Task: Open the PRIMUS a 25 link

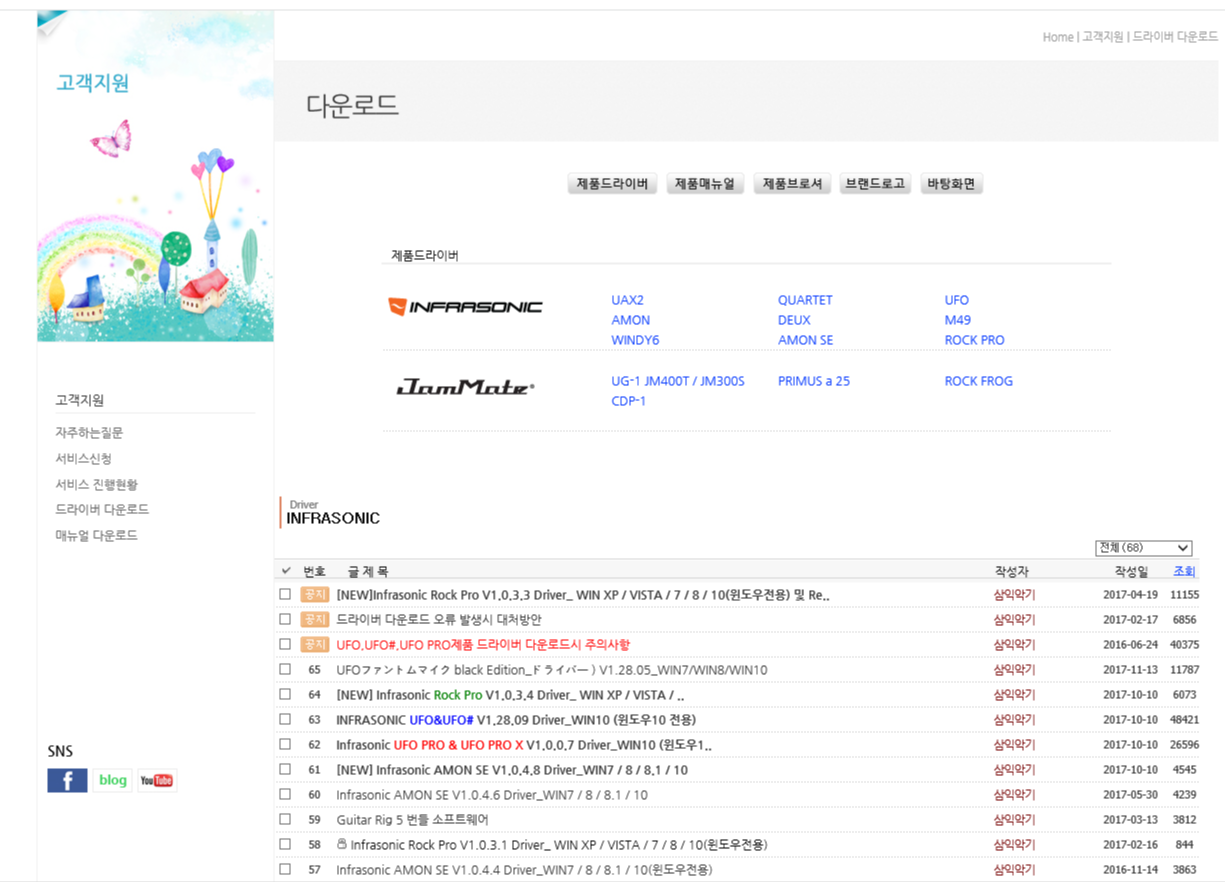Action: click(814, 381)
